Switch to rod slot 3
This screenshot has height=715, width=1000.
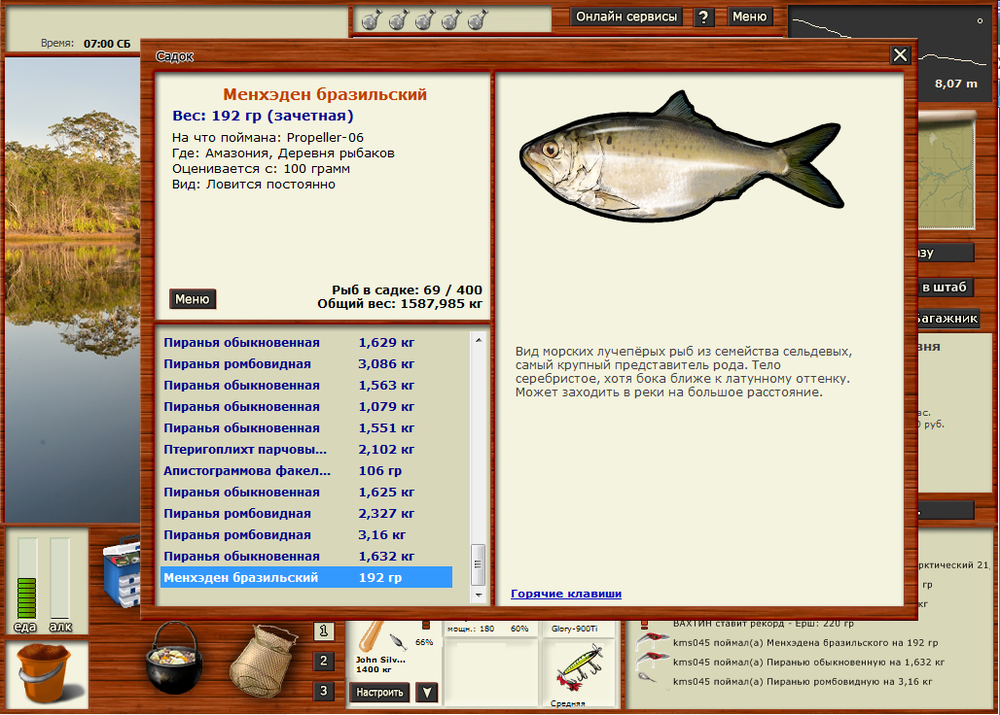pos(324,688)
